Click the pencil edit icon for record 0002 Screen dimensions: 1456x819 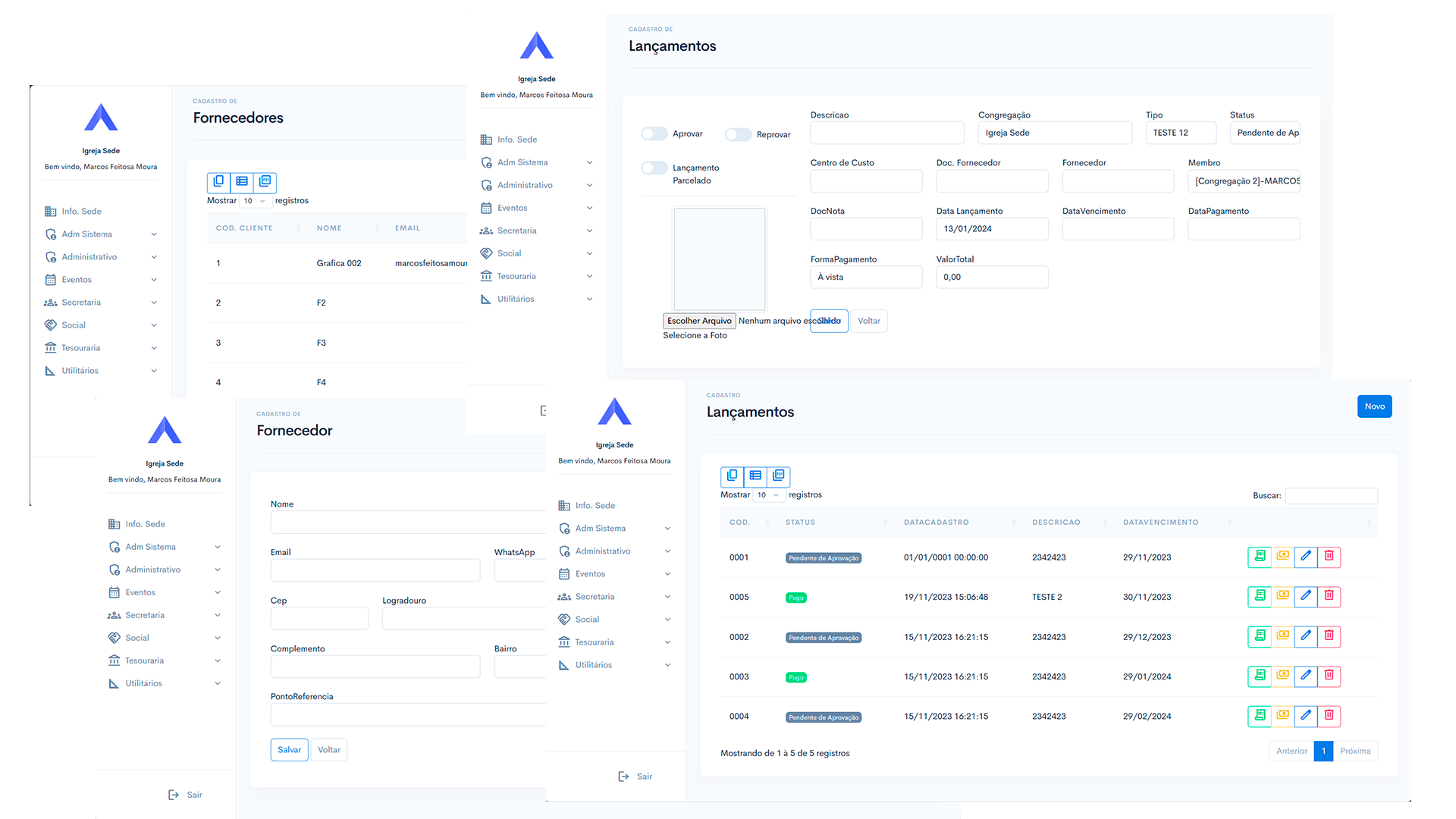(1306, 636)
